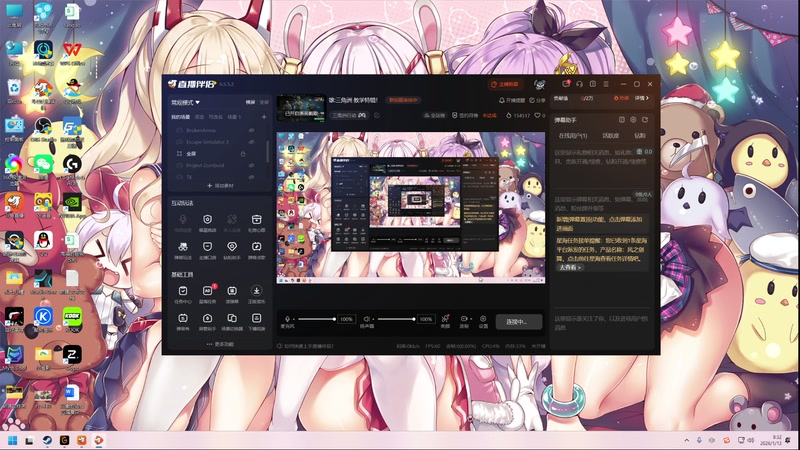Toggle visibility of TK source

pos(252,177)
